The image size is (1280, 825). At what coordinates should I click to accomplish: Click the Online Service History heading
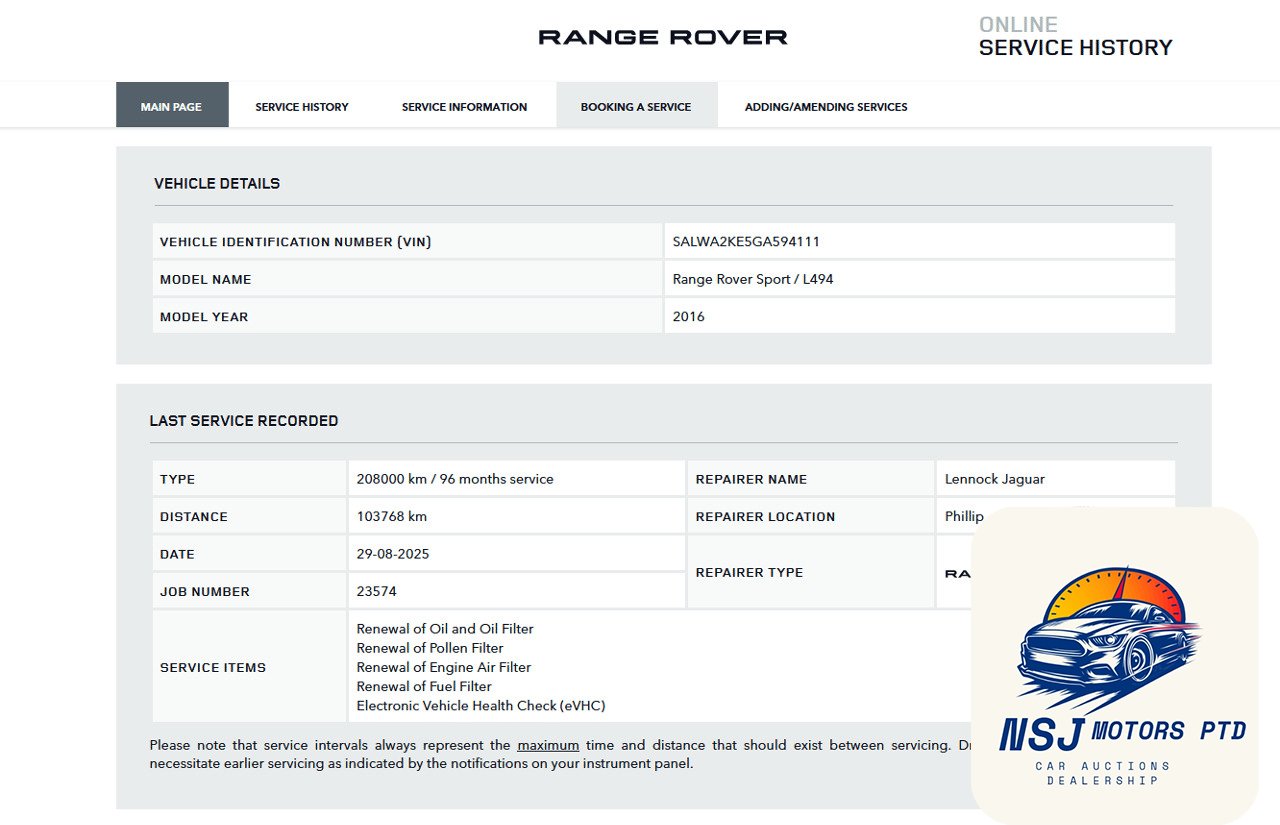[x=1075, y=37]
